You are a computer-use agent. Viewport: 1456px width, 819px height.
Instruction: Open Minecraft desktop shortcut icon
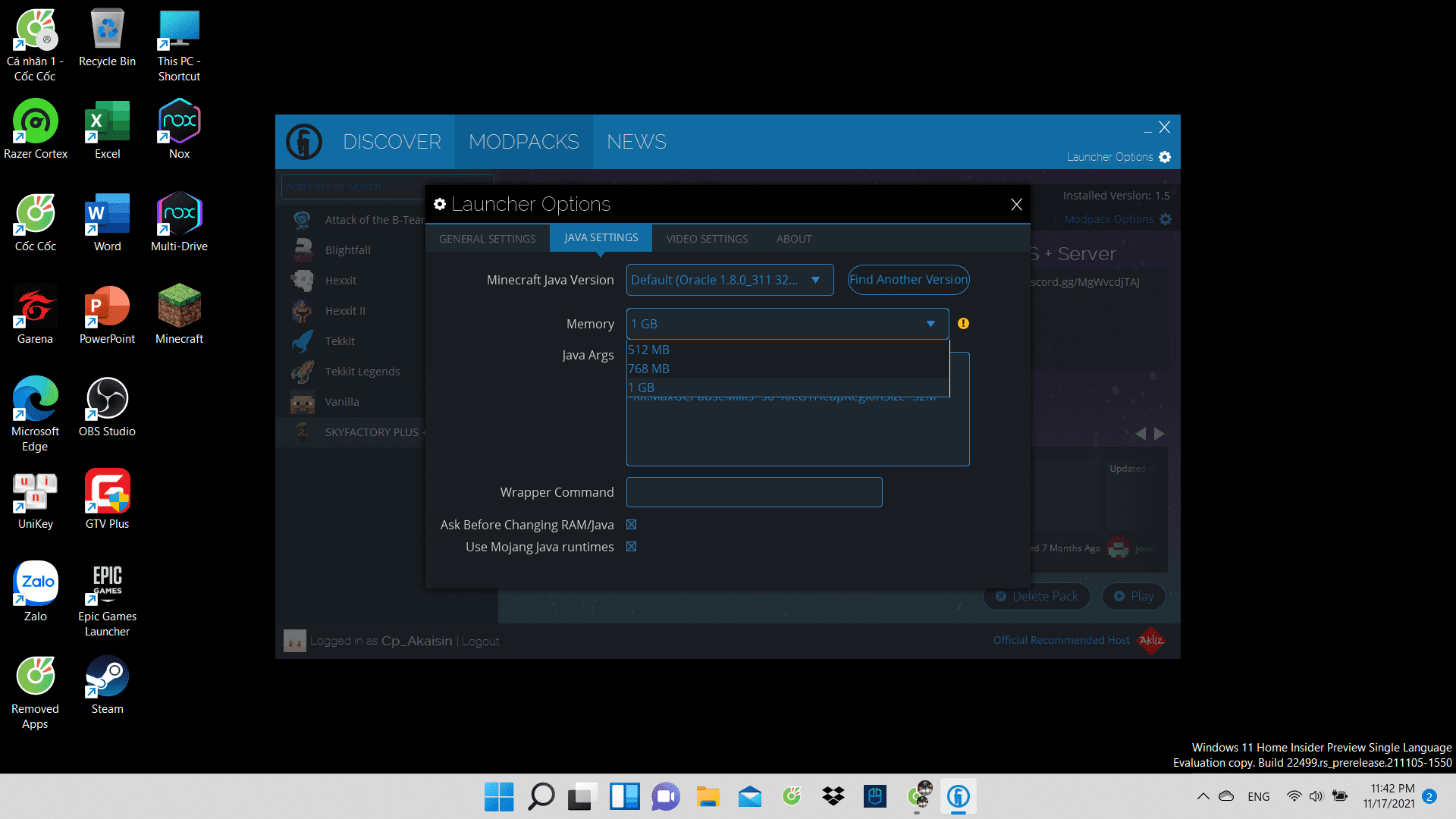179,306
